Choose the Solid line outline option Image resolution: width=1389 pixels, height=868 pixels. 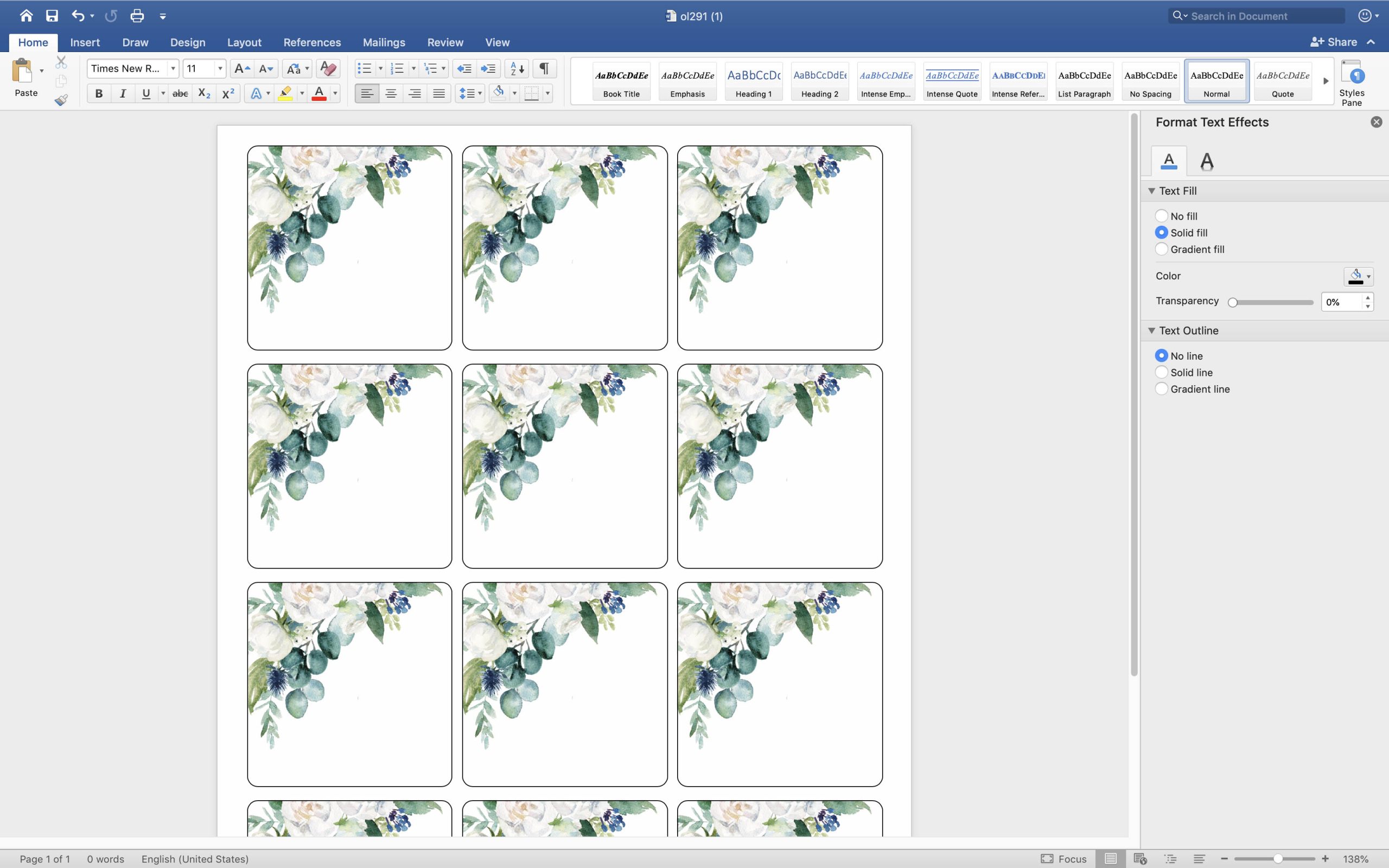coord(1161,372)
